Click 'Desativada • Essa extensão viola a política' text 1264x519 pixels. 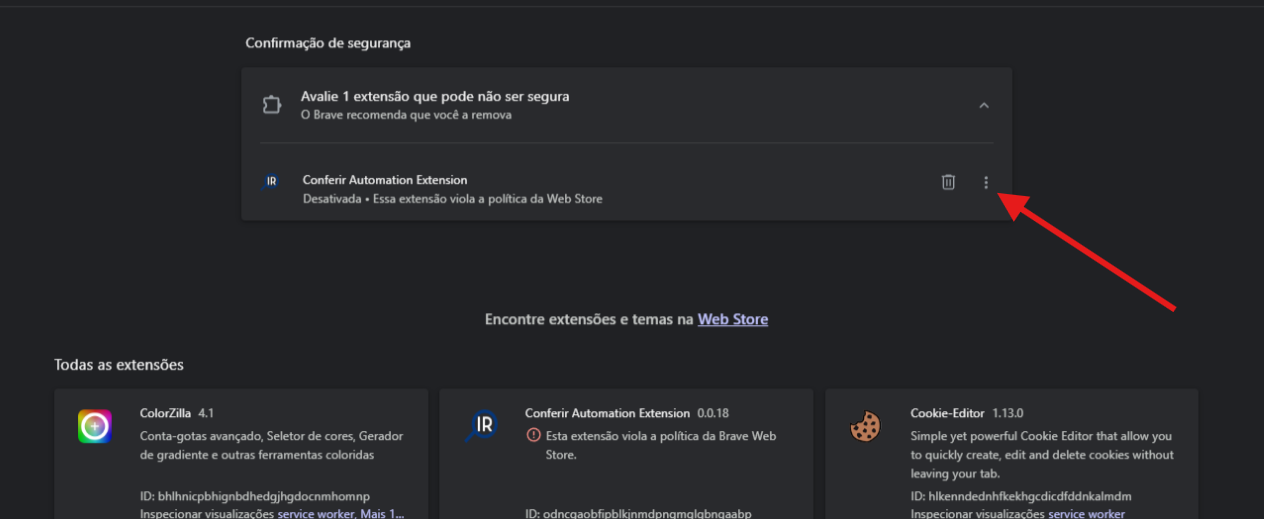click(452, 198)
